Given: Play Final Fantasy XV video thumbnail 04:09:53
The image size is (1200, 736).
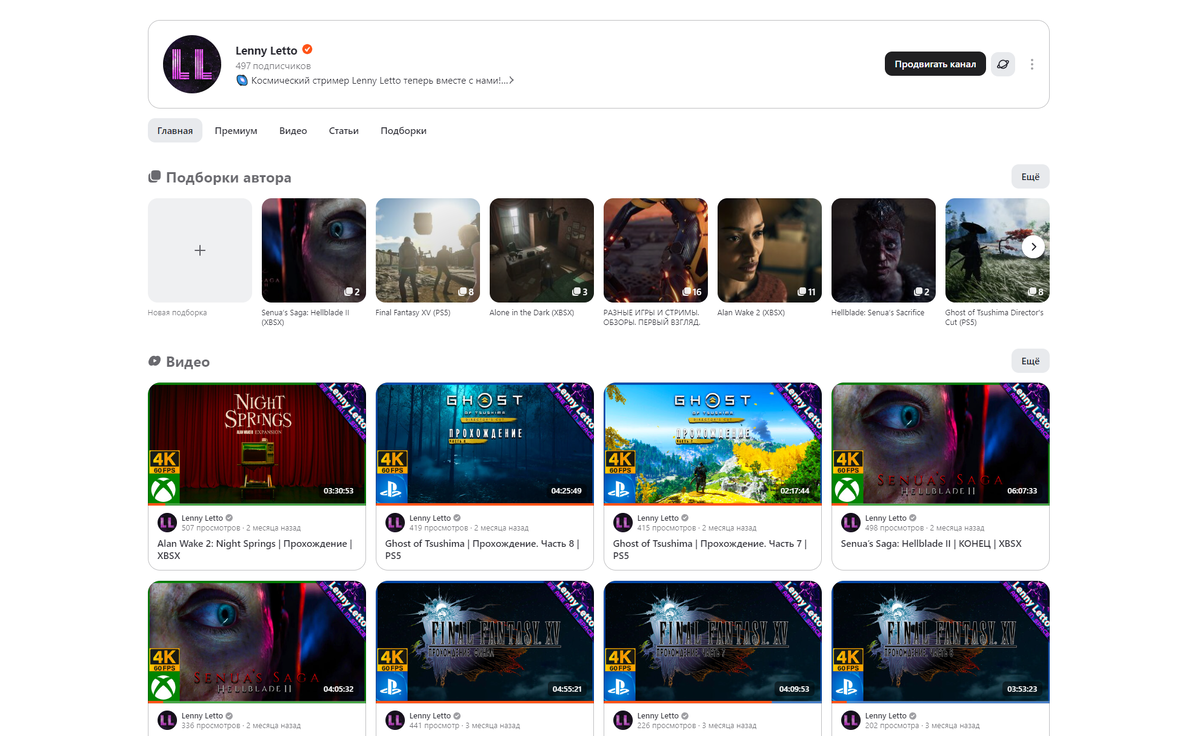Looking at the screenshot, I should tap(713, 642).
